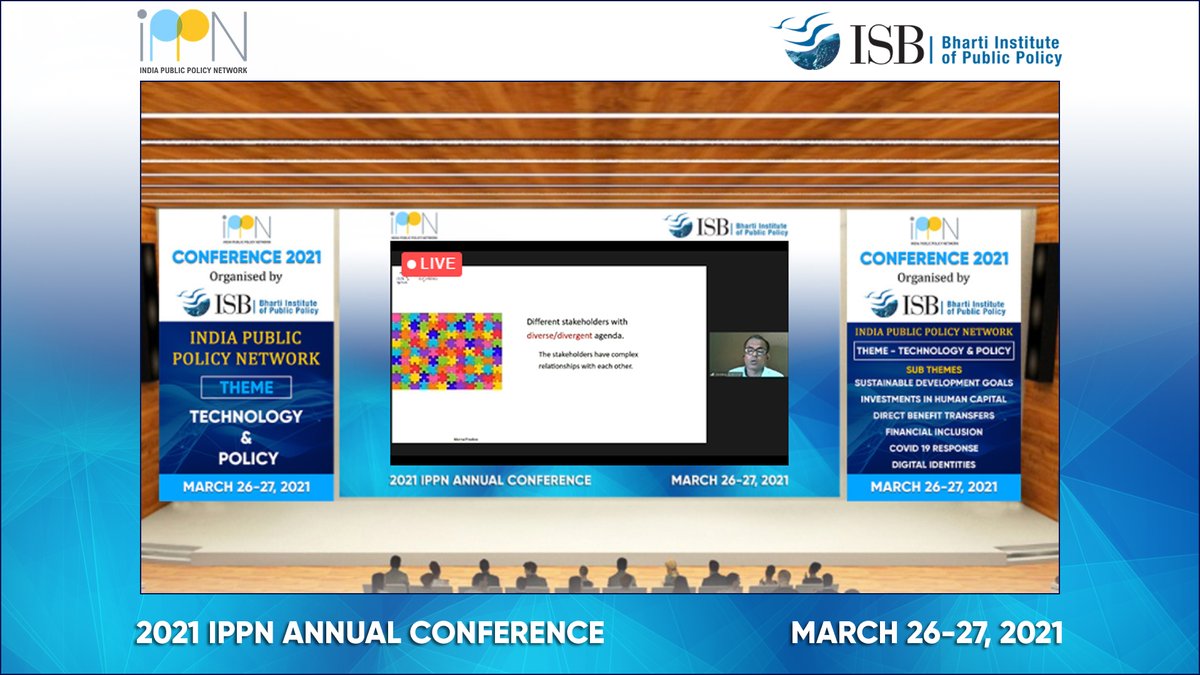
Task: Select 'INVESTMENTS IN HUMAN CAPITAL' sub theme
Action: coord(934,399)
